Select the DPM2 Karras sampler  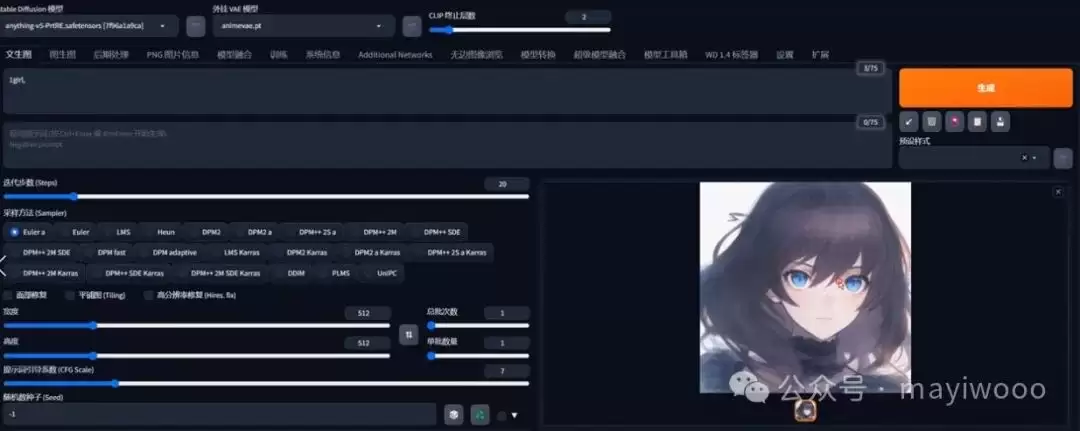point(301,253)
